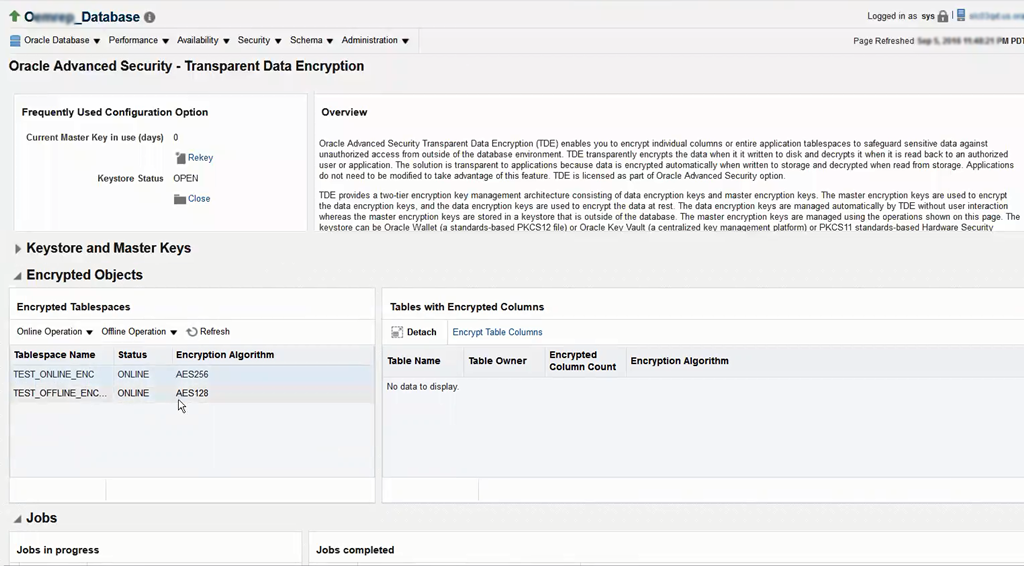The width and height of the screenshot is (1024, 566).
Task: Expand the Keystore and Master Keys section
Action: click(18, 249)
